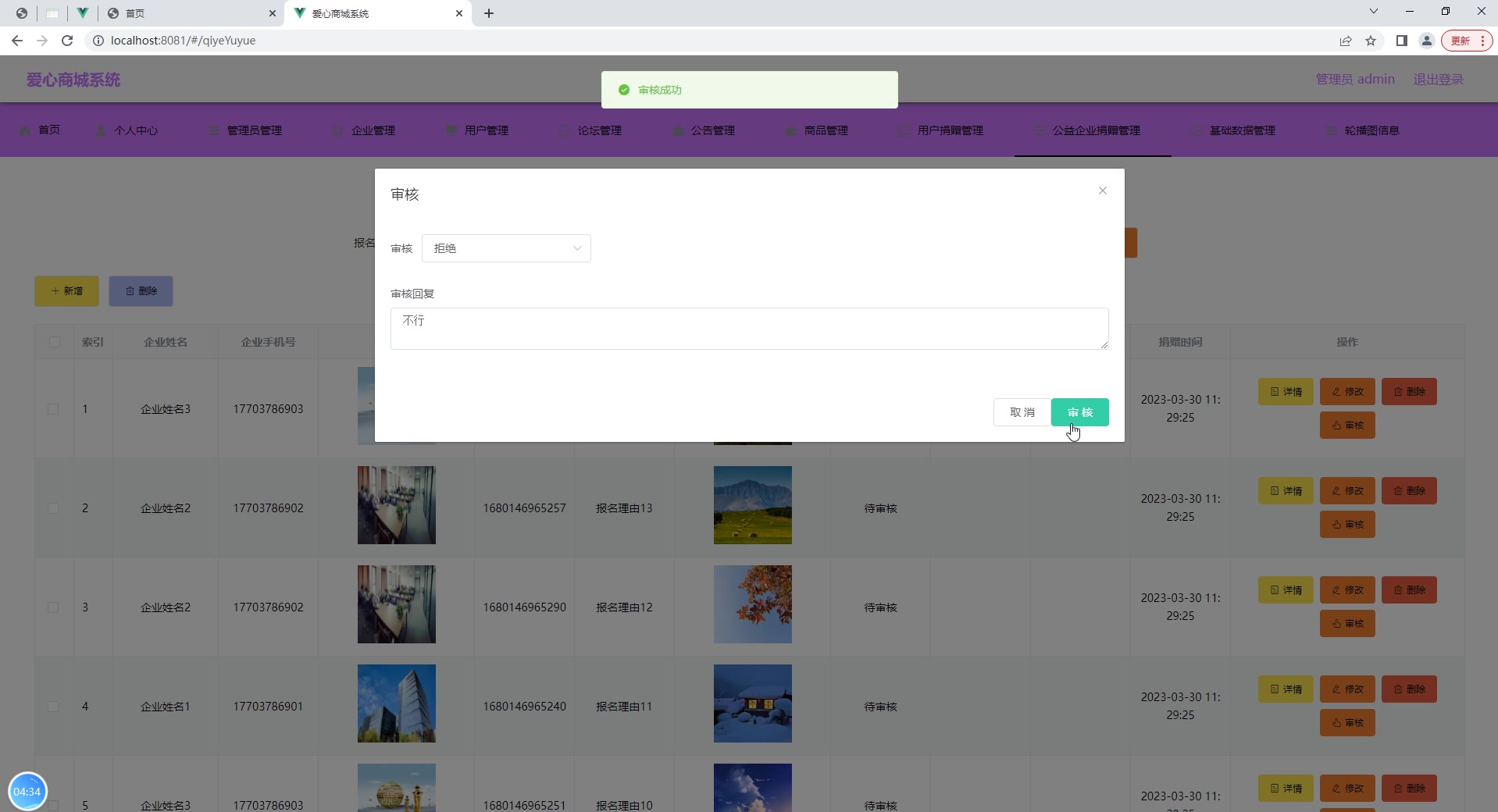Toggle the select-all checkbox in table header
The height and width of the screenshot is (812, 1498).
tap(55, 342)
